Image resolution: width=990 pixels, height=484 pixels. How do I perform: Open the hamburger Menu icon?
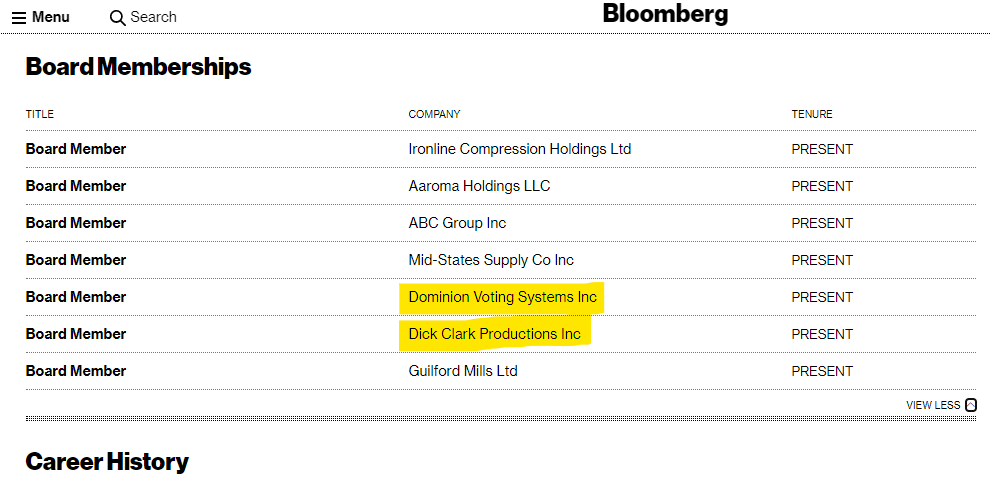coord(19,18)
